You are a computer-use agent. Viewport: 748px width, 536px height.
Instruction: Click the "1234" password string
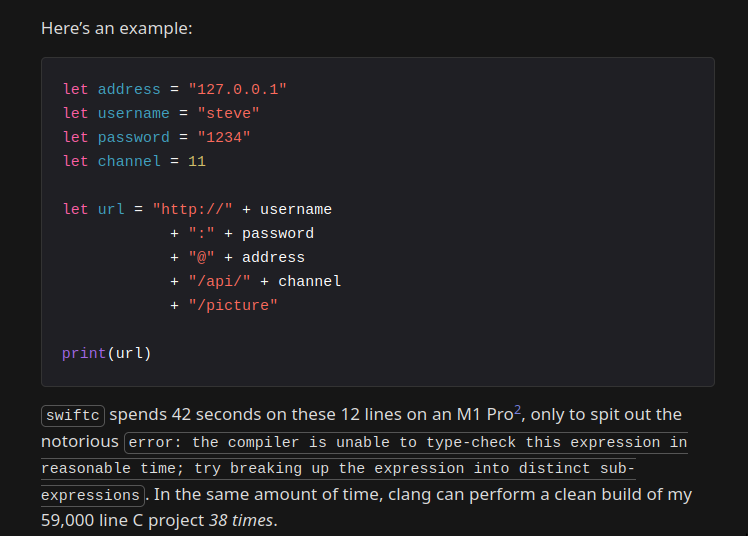coord(223,137)
